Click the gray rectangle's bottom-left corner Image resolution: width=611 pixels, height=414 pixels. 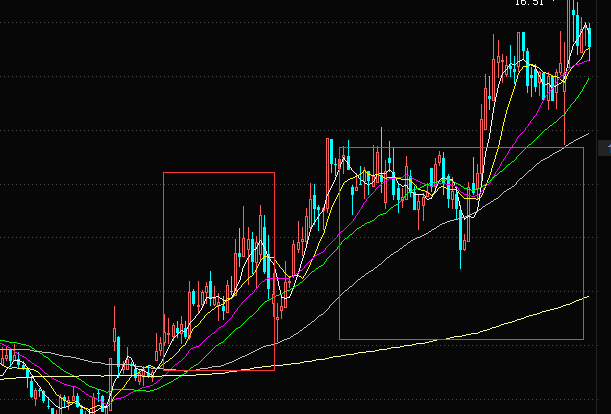pyautogui.click(x=340, y=338)
